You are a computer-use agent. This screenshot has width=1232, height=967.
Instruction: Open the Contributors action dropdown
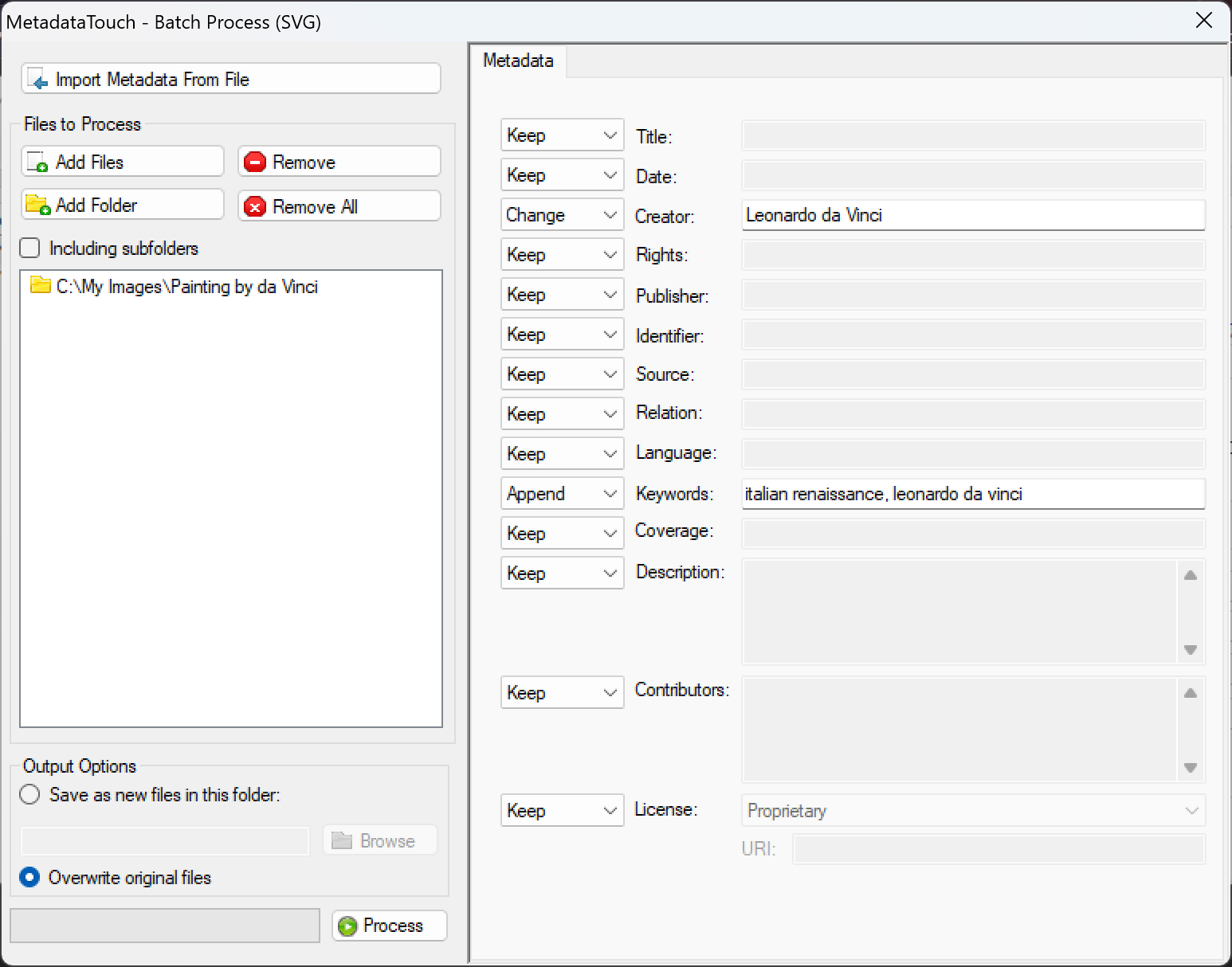(x=562, y=693)
